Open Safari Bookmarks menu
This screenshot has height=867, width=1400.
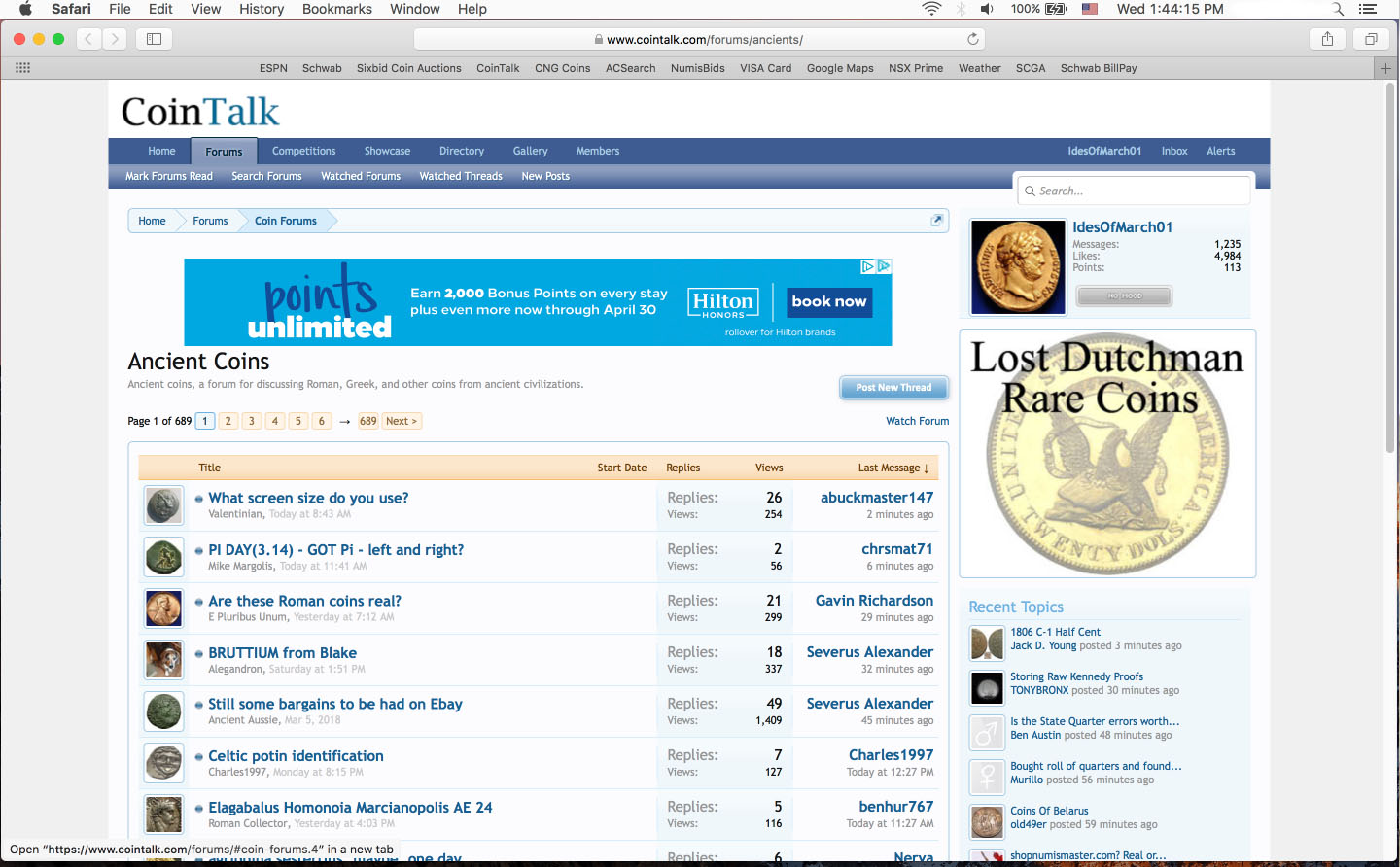click(337, 9)
